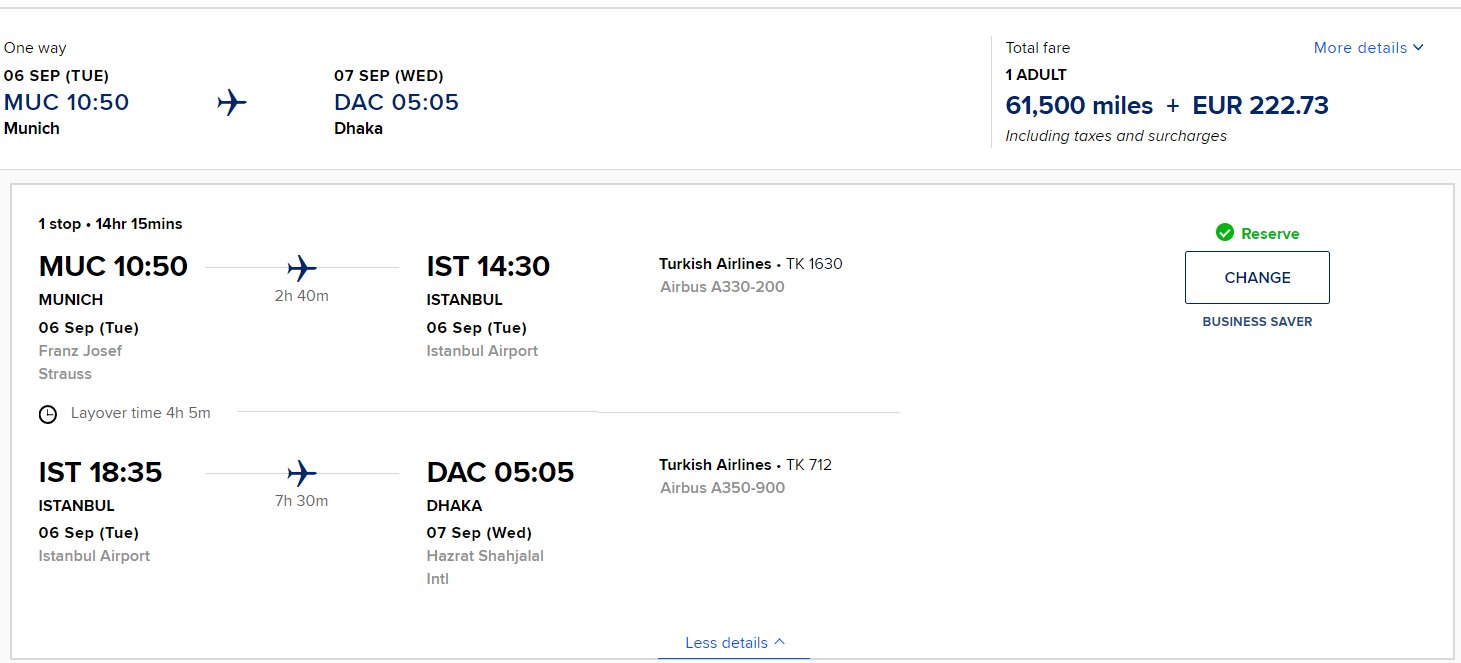The height and width of the screenshot is (663, 1461).
Task: Click the Airbus A350-900 aircraft text
Action: [x=722, y=488]
